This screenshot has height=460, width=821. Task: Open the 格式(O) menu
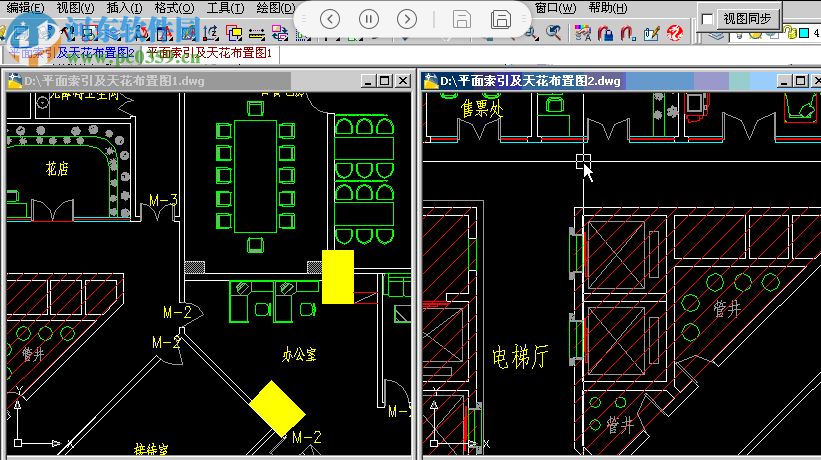click(x=174, y=8)
